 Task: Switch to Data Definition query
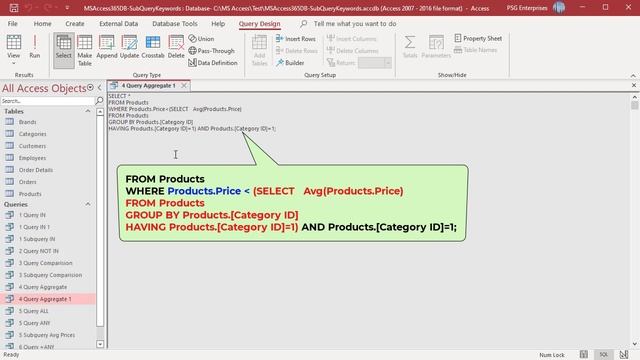[x=213, y=63]
